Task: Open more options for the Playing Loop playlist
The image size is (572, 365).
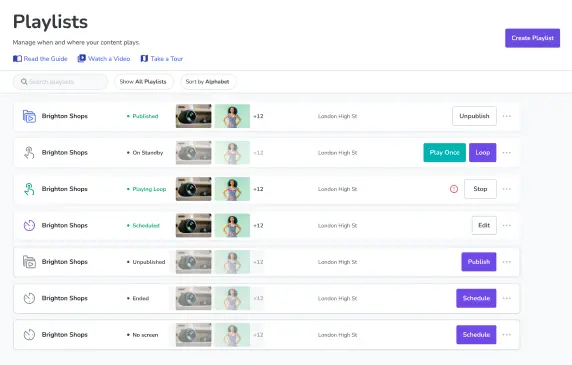Action: coord(507,189)
